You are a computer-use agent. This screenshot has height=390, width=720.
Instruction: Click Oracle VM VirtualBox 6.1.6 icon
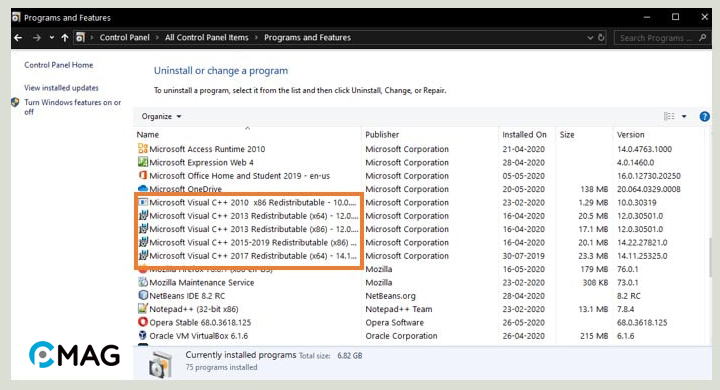coord(143,335)
